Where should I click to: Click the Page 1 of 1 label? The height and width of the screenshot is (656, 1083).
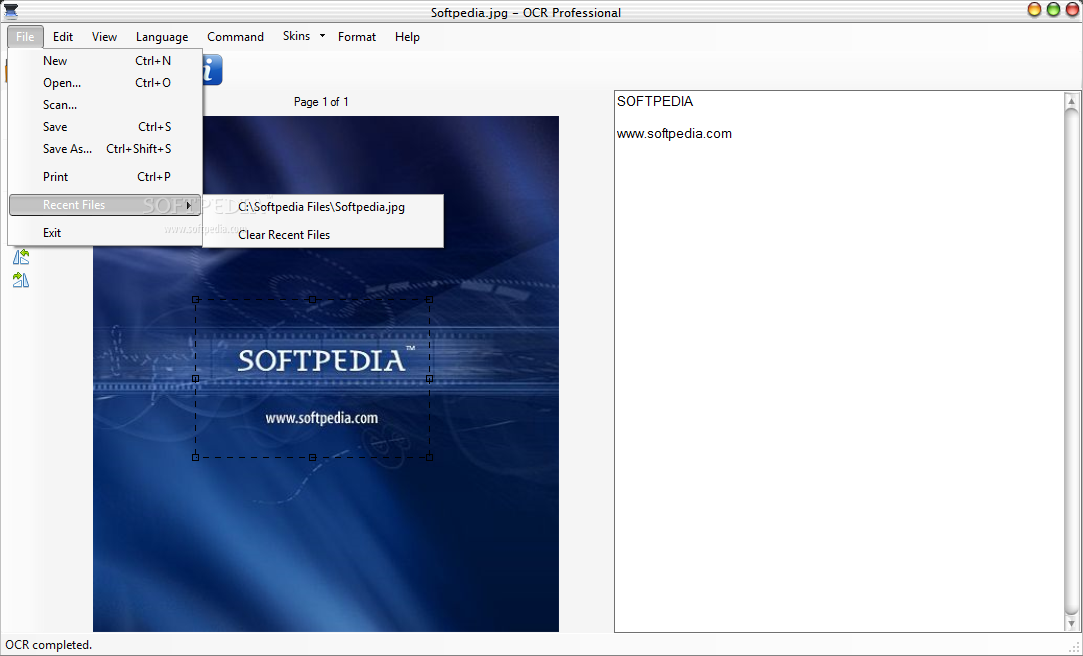coord(321,102)
